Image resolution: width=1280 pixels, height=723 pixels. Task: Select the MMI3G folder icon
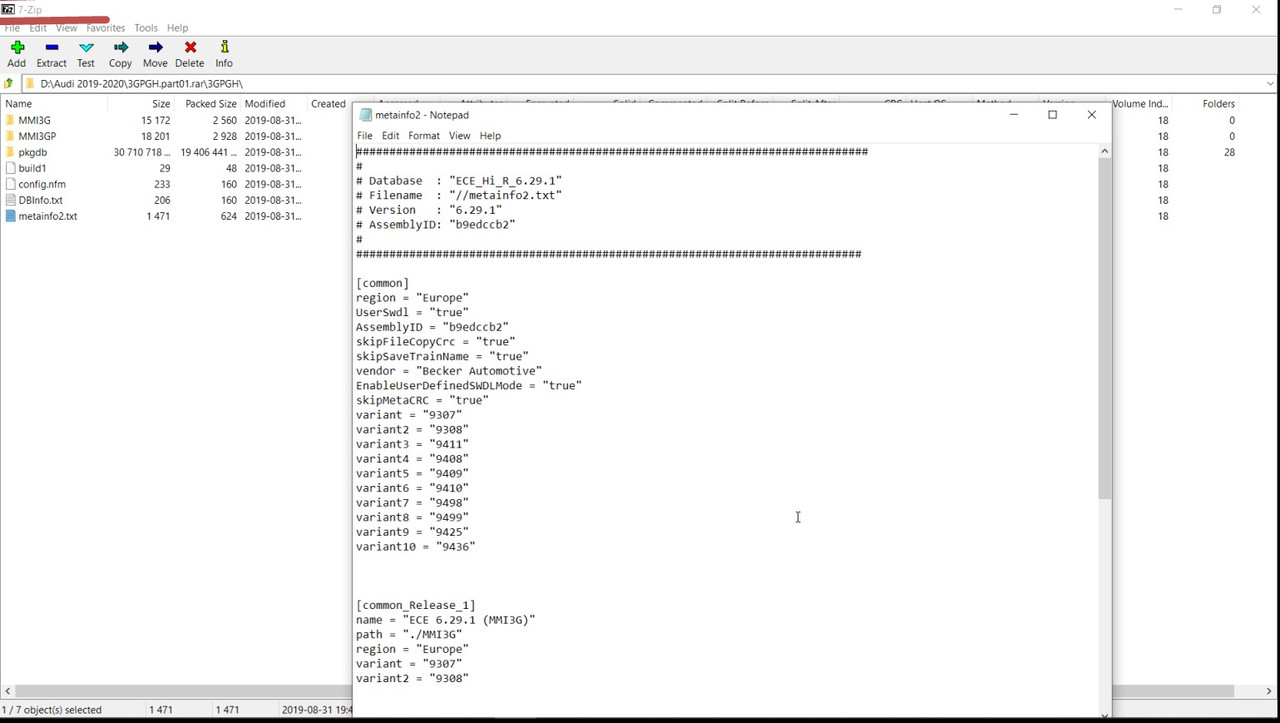pos(10,120)
